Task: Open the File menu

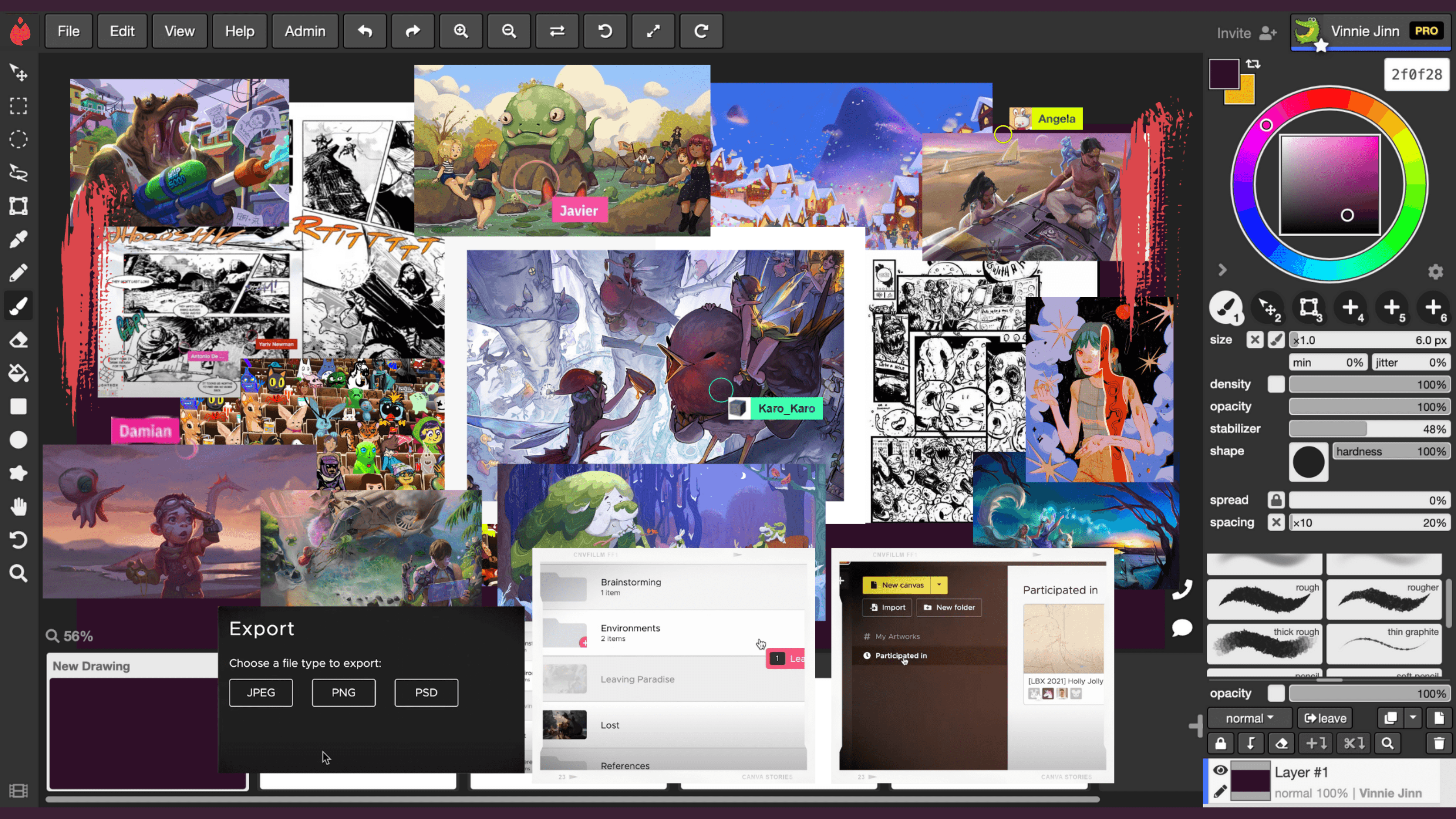Action: pyautogui.click(x=68, y=31)
